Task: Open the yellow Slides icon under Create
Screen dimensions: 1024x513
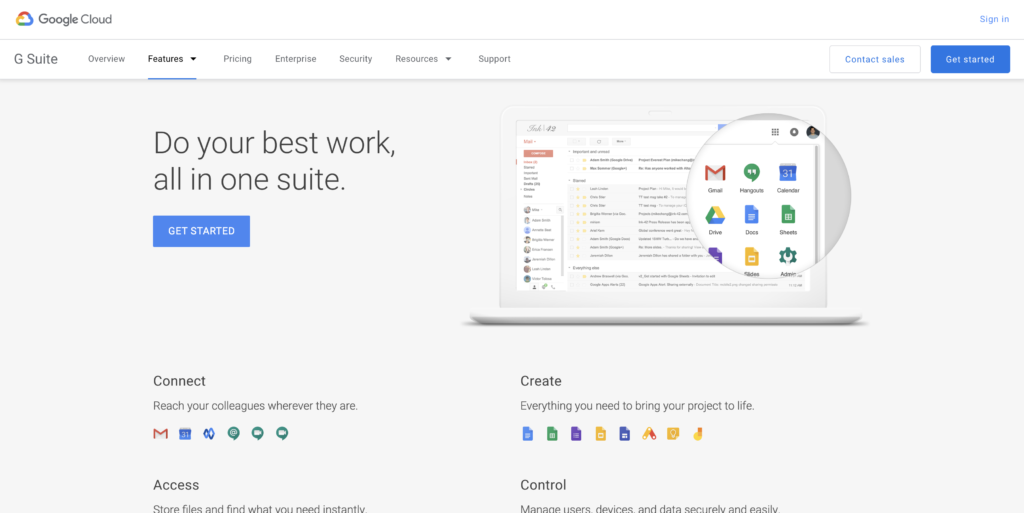Action: coord(600,433)
